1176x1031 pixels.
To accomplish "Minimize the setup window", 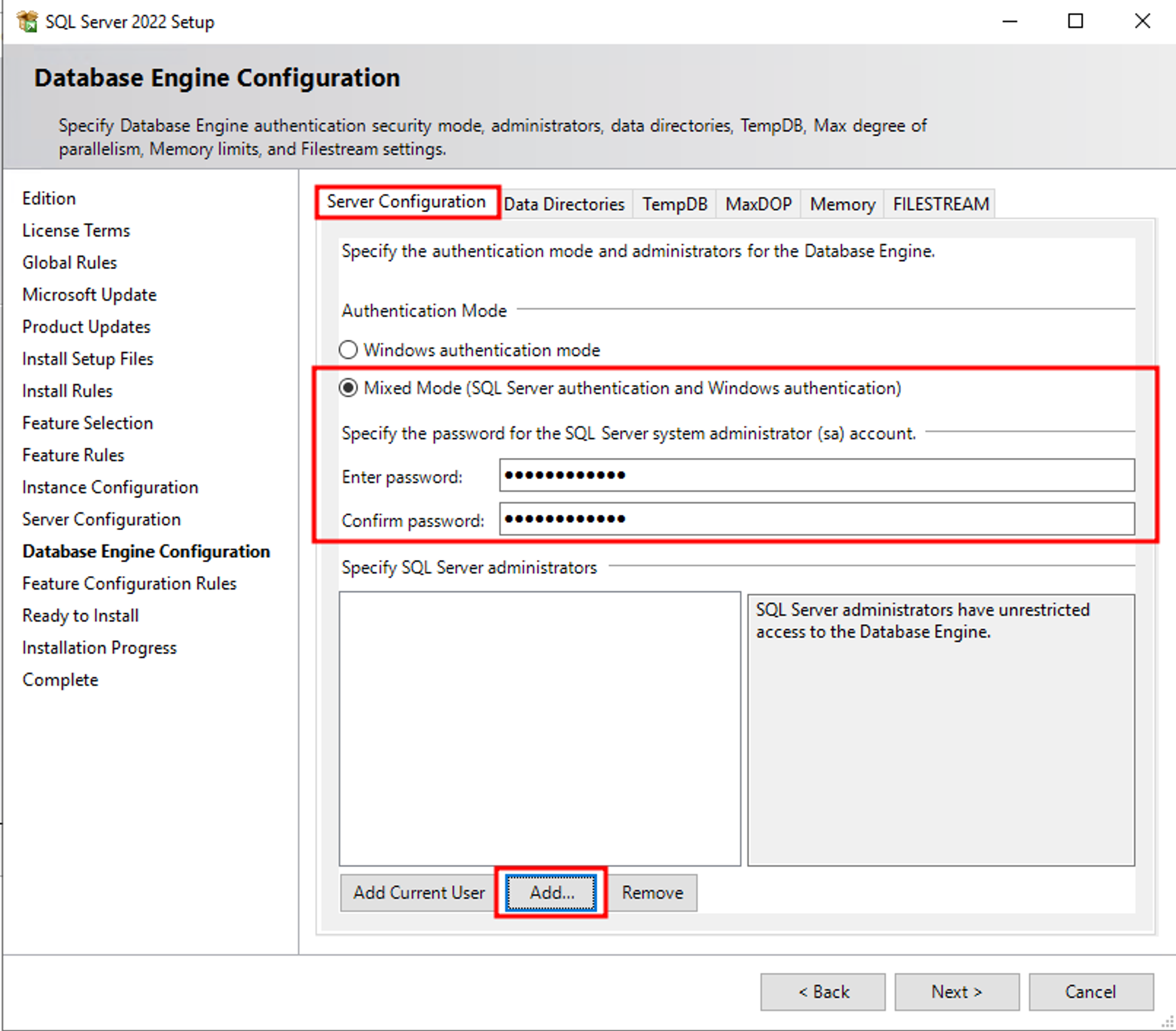I will point(1010,22).
